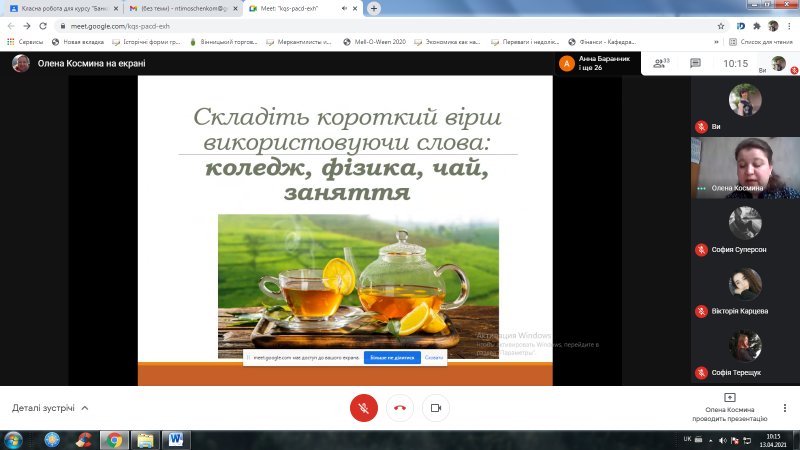Expand the hidden bookmarks chevron
Viewport: 800px width, 450px height.
(716, 42)
